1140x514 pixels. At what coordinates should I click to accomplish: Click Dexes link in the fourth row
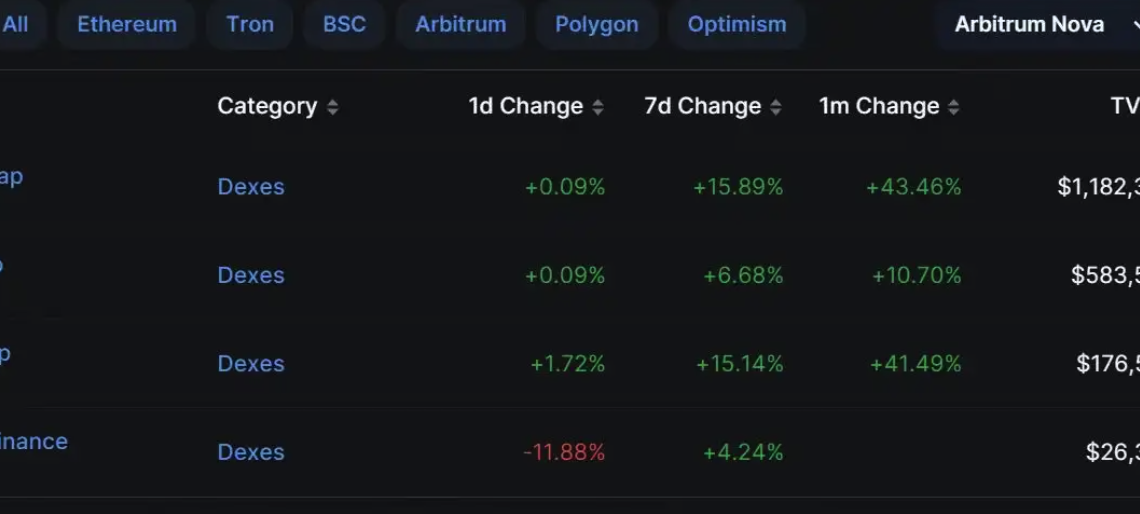click(251, 452)
